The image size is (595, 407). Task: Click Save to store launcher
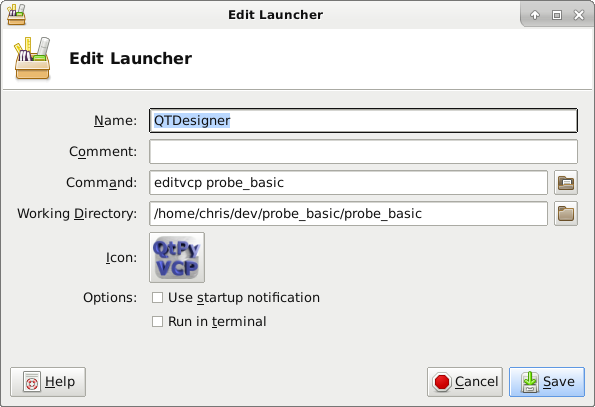pos(547,382)
